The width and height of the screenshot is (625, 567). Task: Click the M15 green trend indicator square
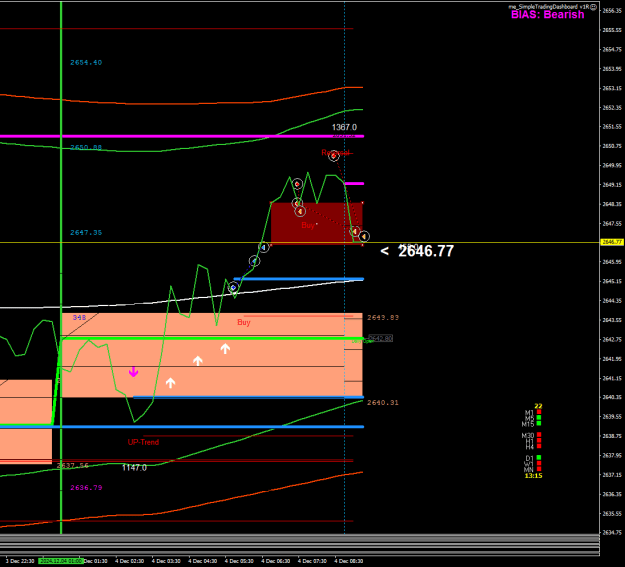539,423
